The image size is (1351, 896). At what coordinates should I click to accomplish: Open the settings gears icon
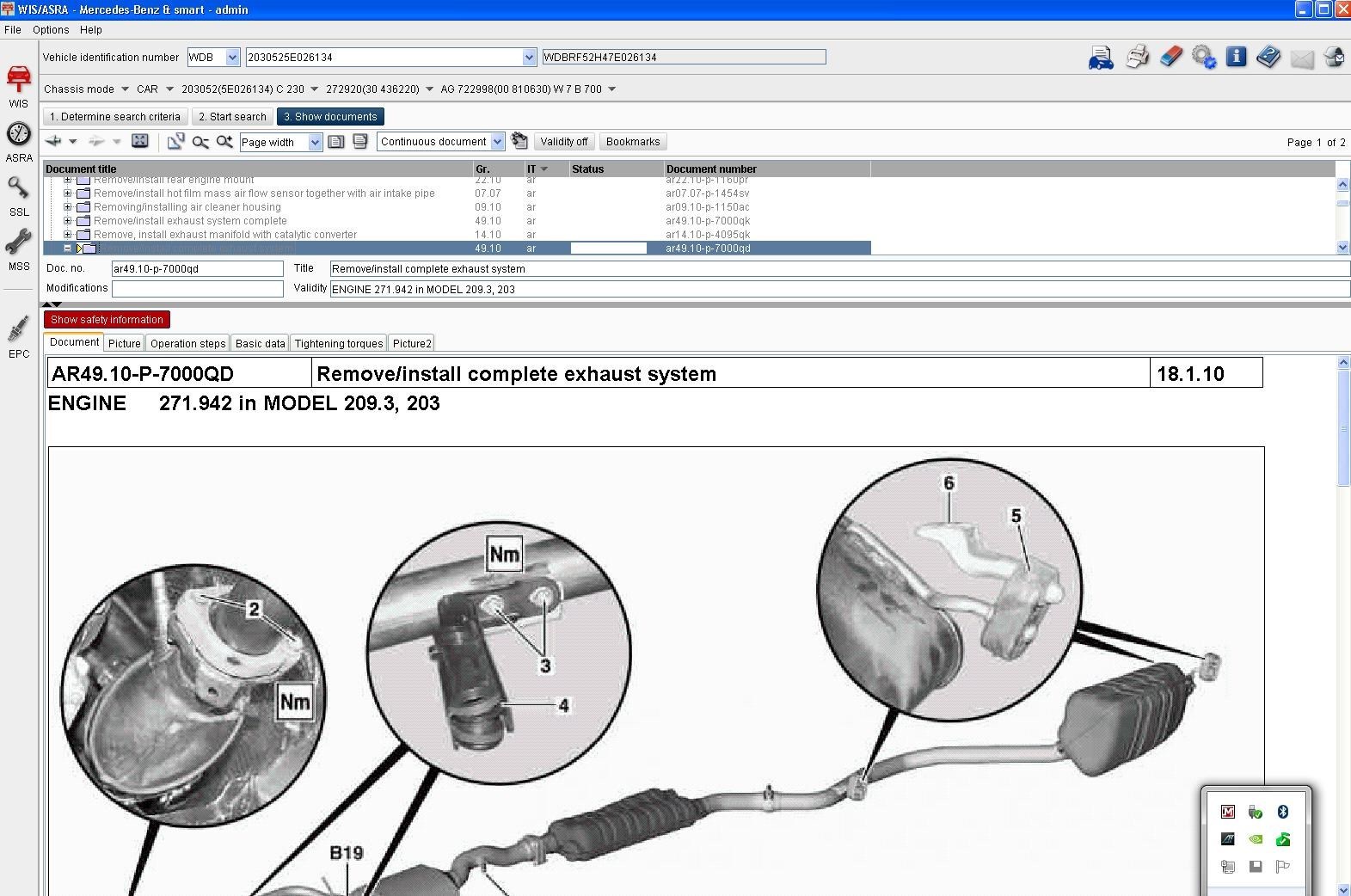coord(1204,58)
